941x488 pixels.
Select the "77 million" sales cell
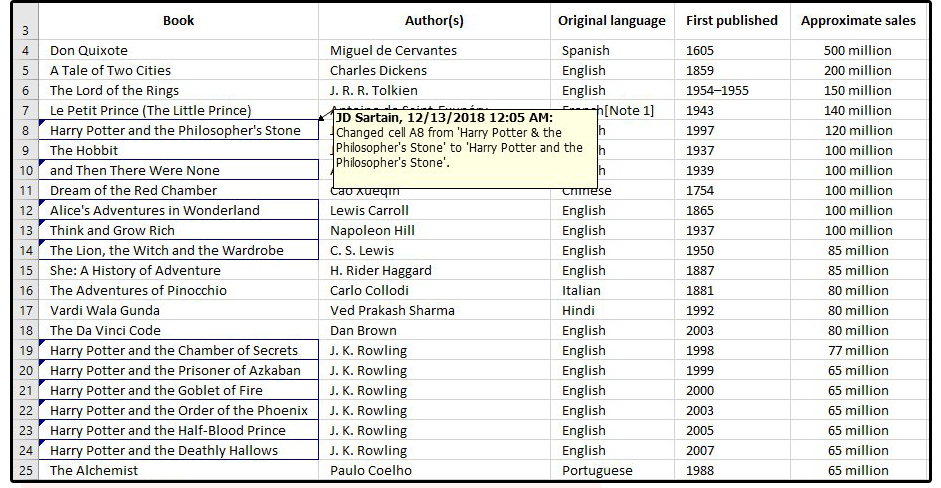[x=857, y=351]
